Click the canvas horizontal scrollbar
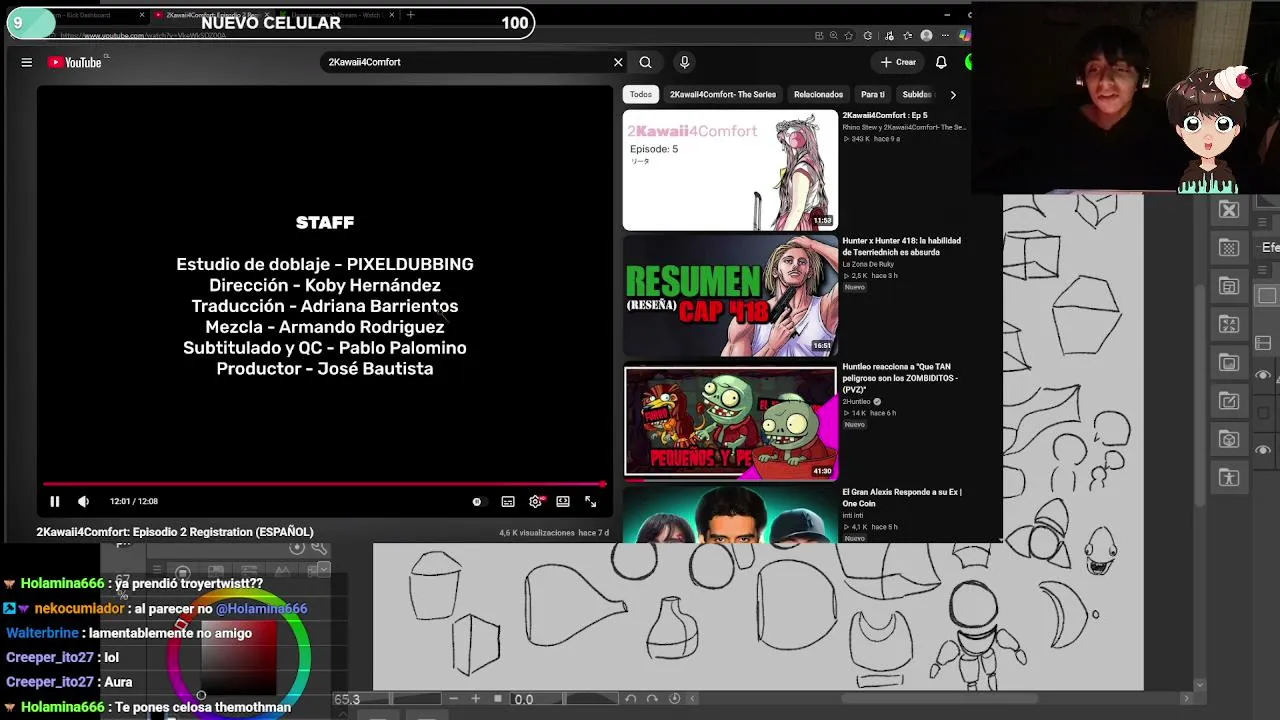 940,698
